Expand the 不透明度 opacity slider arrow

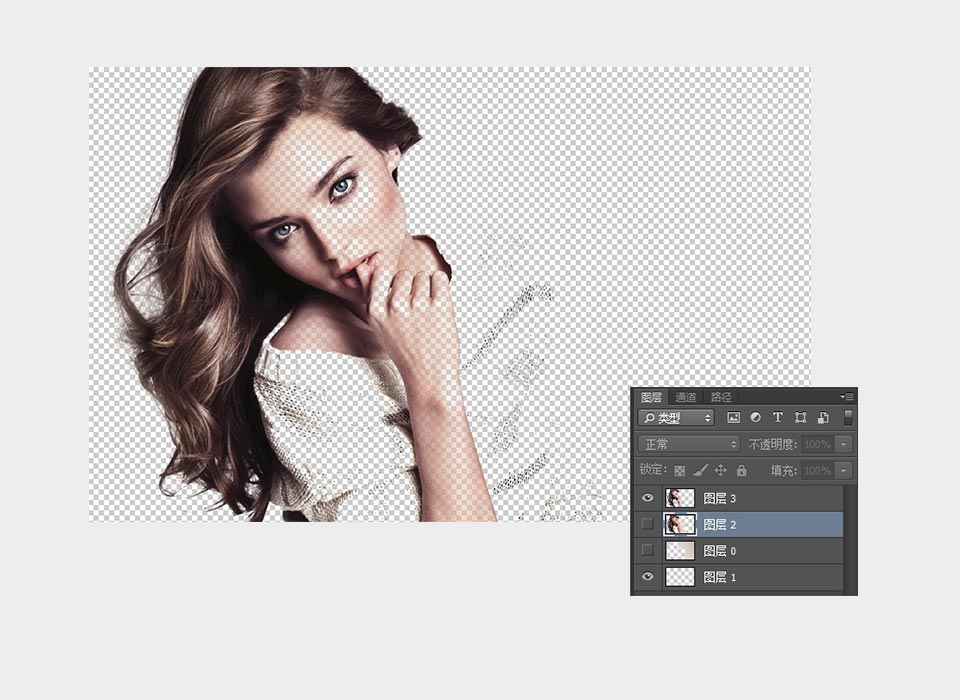845,444
